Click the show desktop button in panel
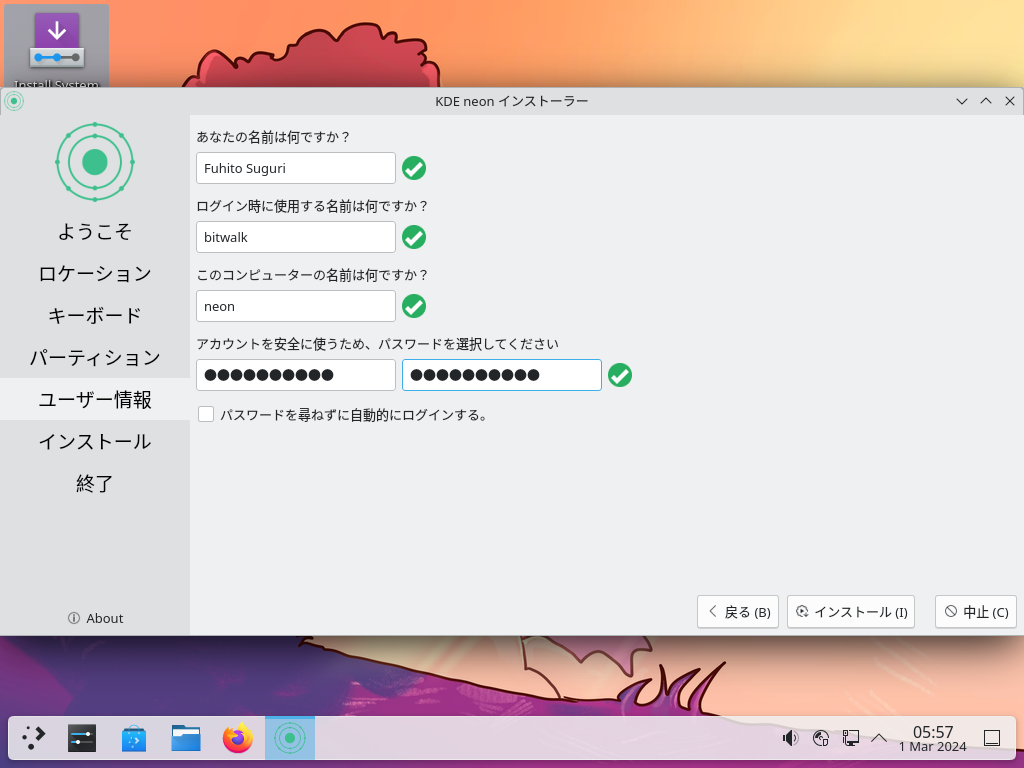Image resolution: width=1024 pixels, height=768 pixels. tap(992, 738)
